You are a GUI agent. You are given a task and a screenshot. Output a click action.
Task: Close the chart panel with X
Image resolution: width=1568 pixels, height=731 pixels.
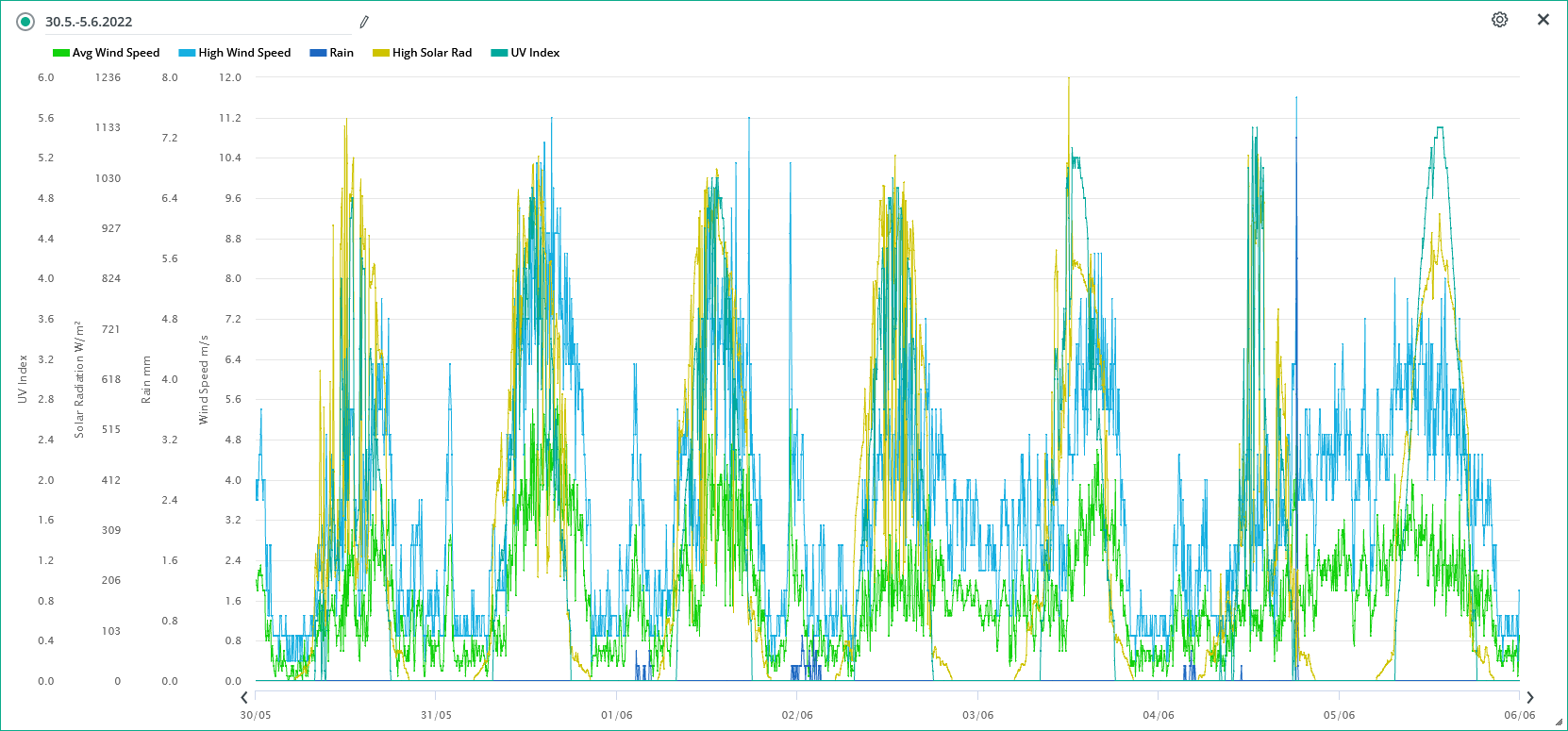pyautogui.click(x=1543, y=20)
